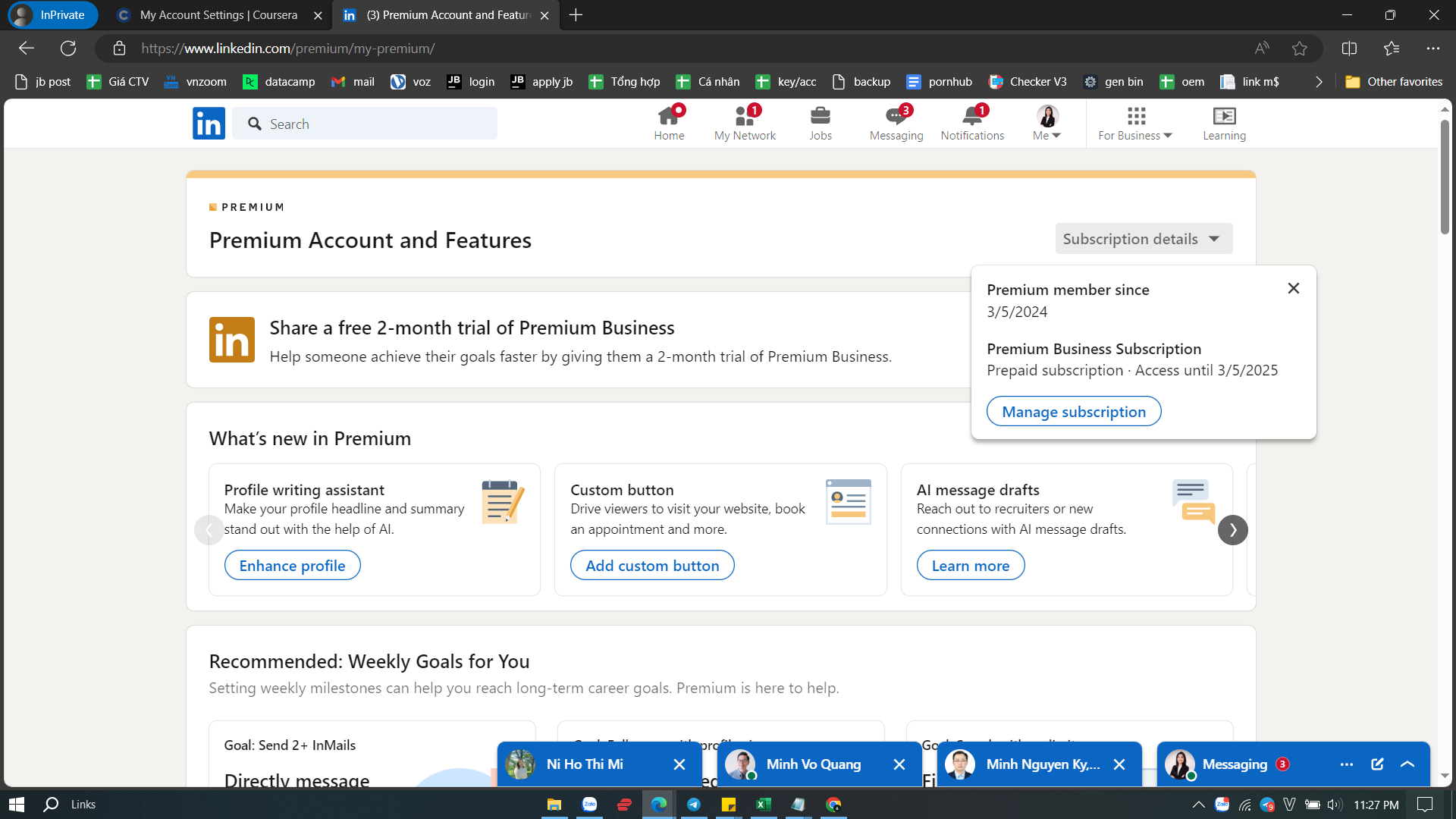Open the Minh Vo Quang chat
The width and height of the screenshot is (1456, 819).
813,764
